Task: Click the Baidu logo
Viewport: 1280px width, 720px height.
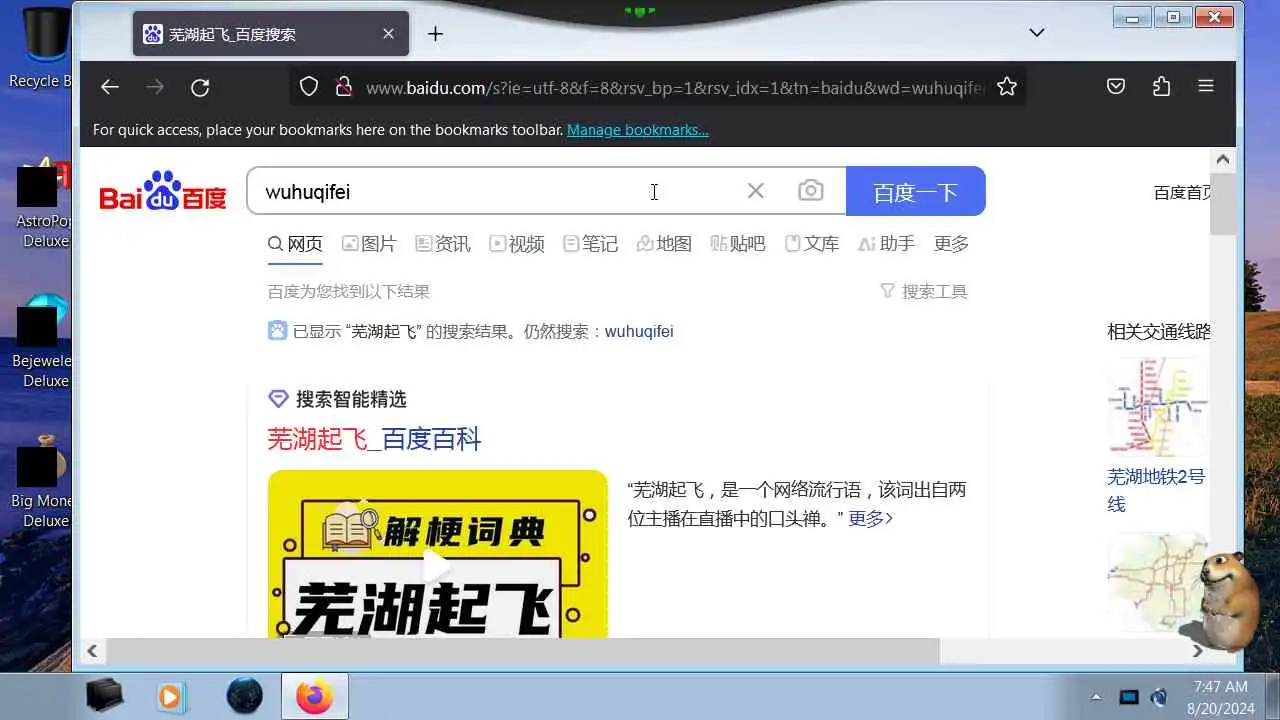Action: [x=163, y=191]
